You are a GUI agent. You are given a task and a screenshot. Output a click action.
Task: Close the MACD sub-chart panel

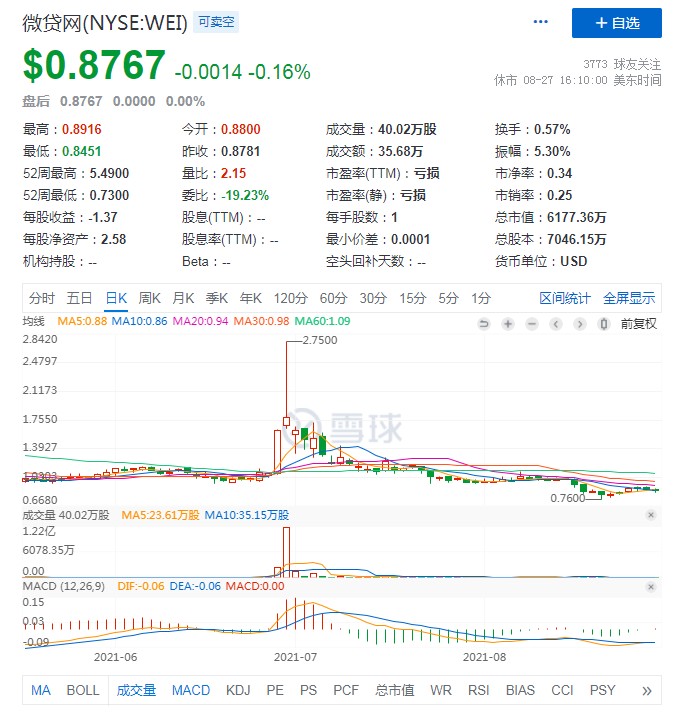tap(651, 584)
